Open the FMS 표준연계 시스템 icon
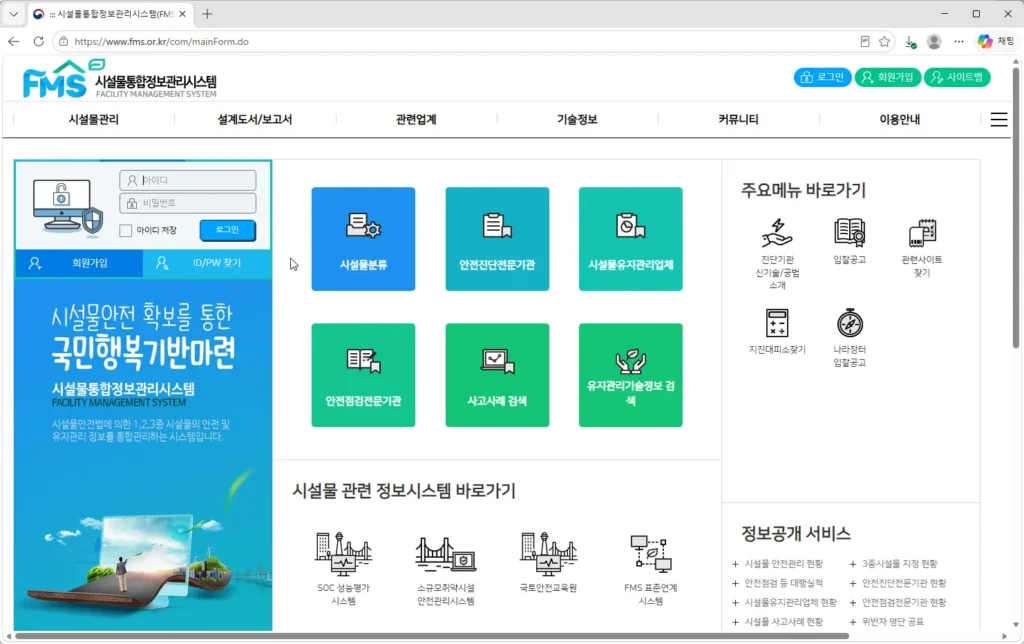Image resolution: width=1024 pixels, height=644 pixels. (x=650, y=555)
